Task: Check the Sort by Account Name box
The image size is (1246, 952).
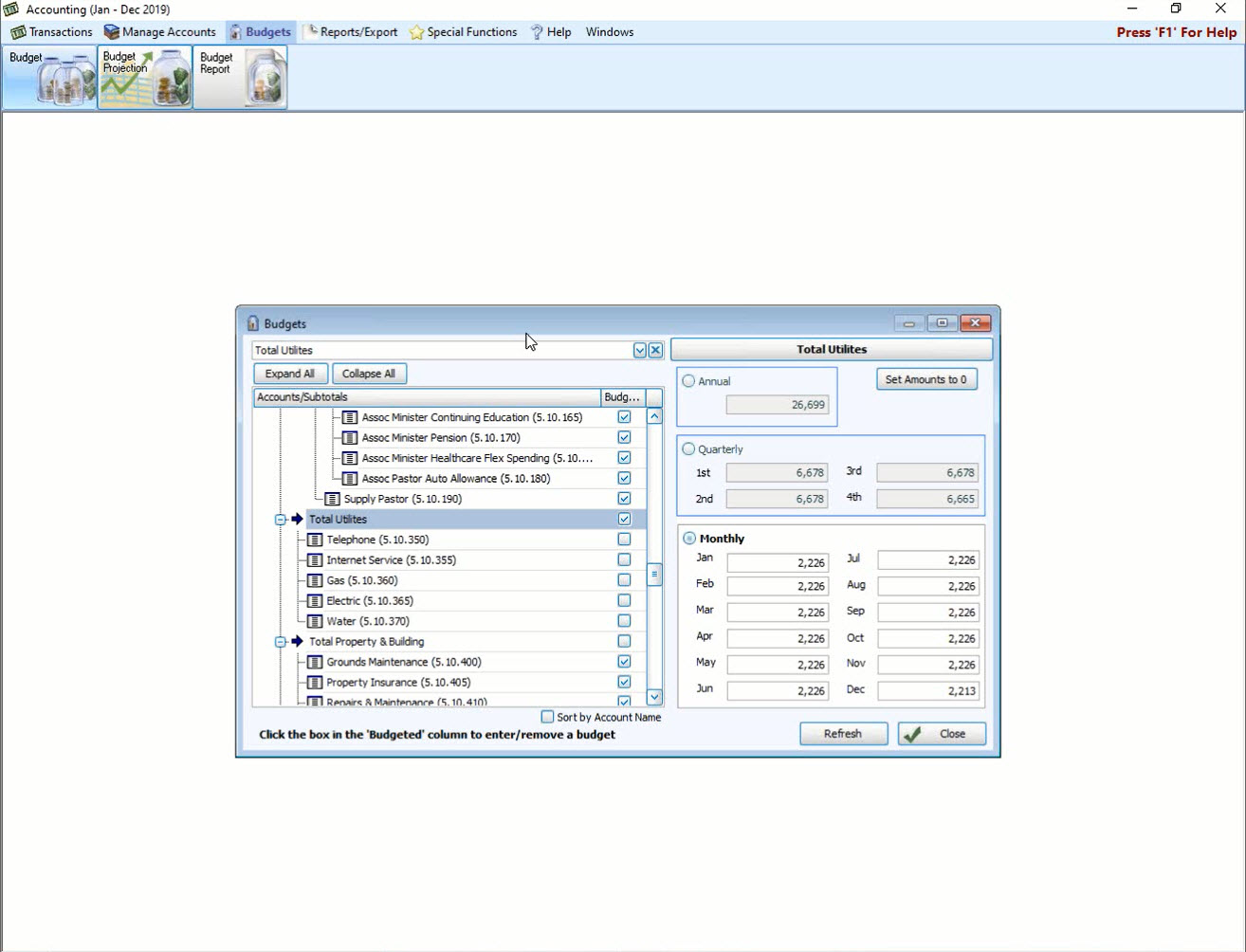Action: click(x=546, y=718)
